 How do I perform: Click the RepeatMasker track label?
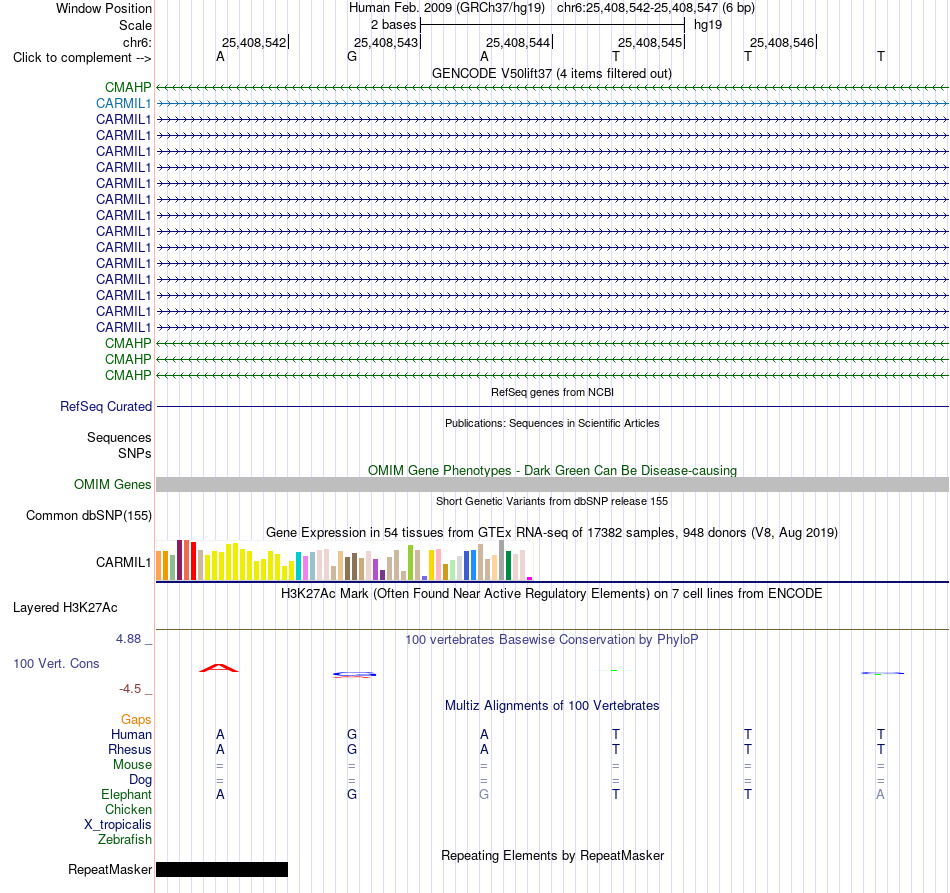click(x=110, y=869)
